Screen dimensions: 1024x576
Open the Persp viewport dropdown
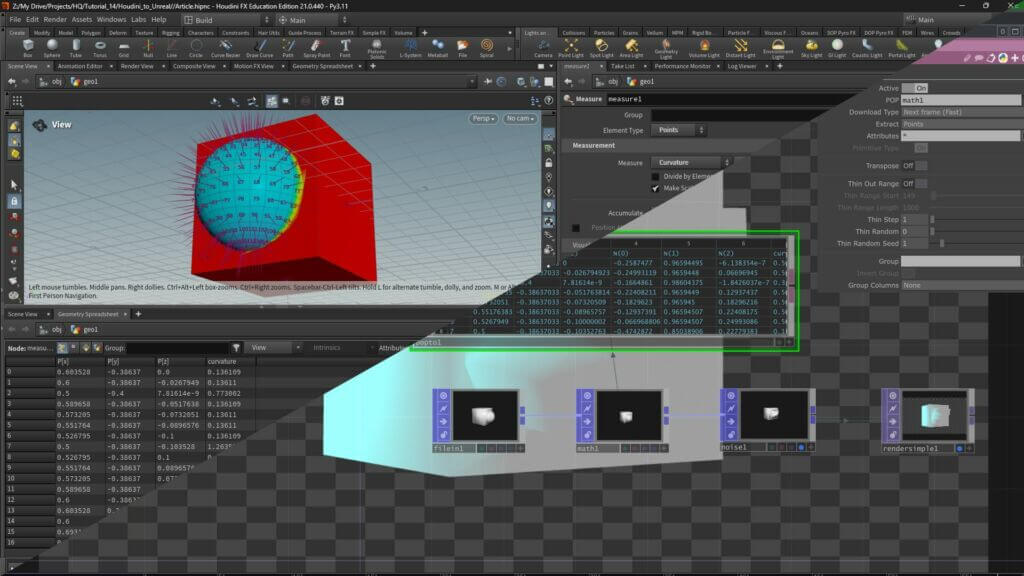click(x=483, y=119)
